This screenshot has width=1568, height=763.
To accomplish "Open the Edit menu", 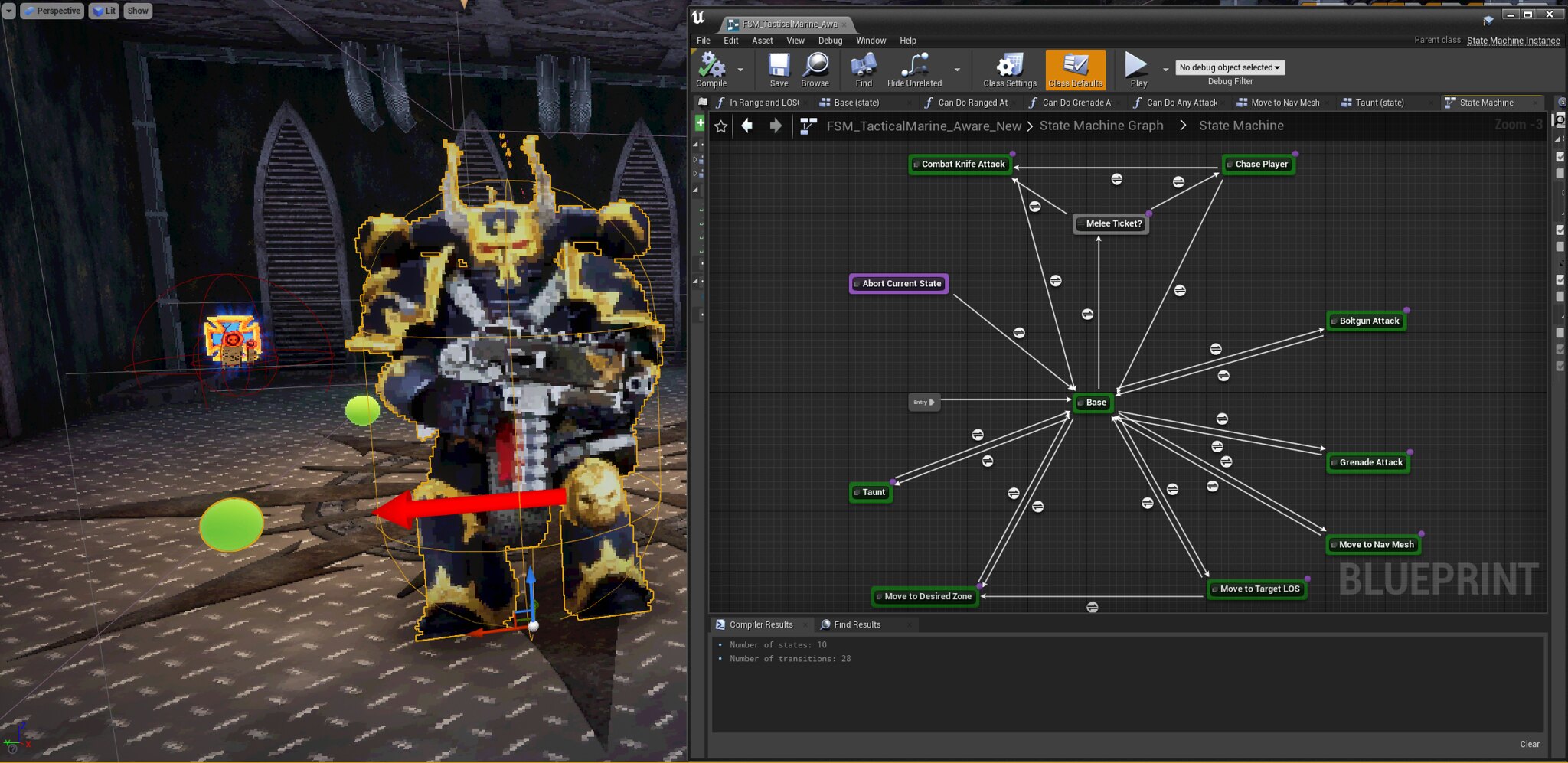I will point(731,41).
